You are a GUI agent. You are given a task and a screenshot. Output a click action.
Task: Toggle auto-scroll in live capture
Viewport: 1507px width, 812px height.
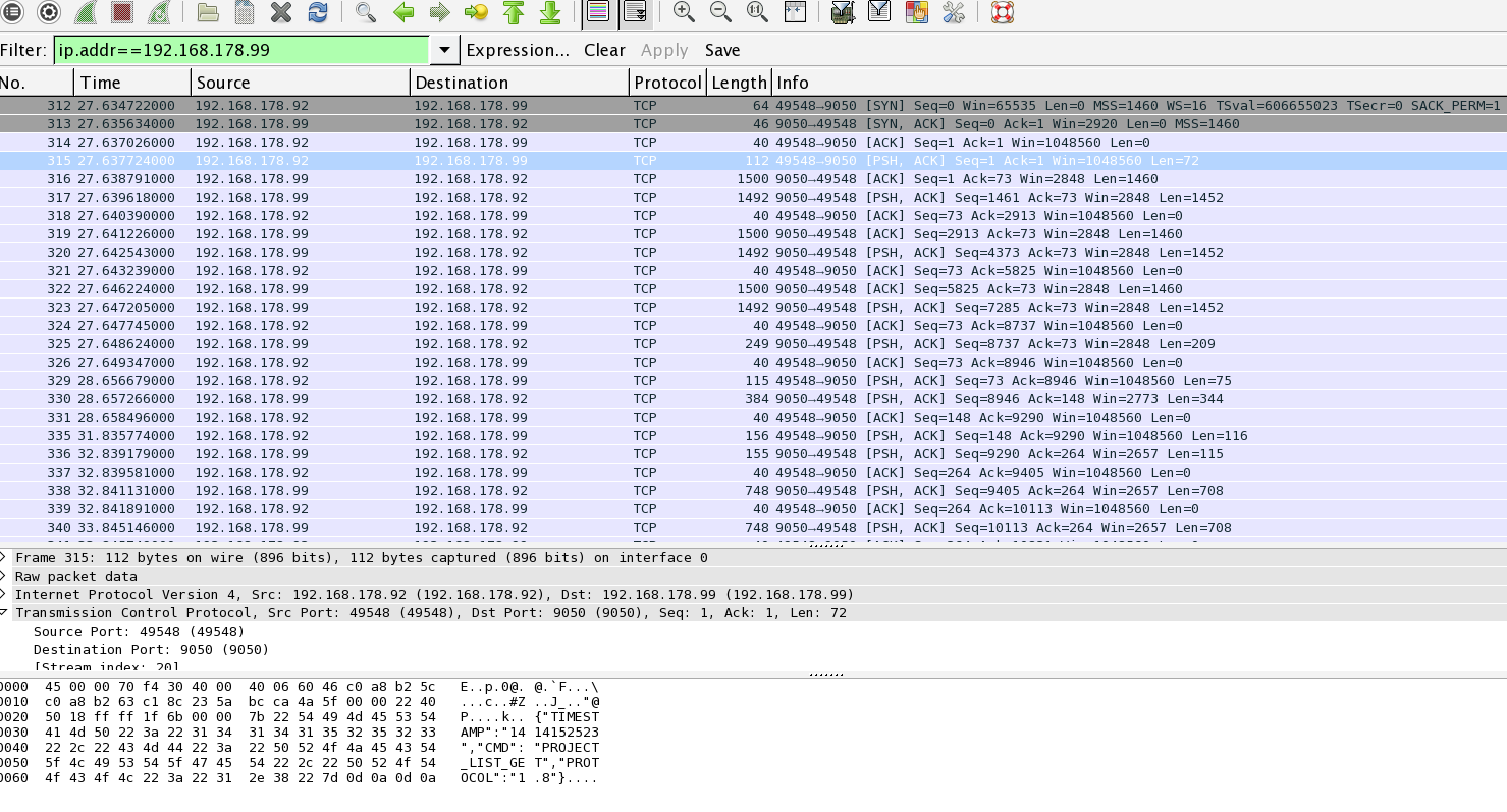[x=635, y=12]
